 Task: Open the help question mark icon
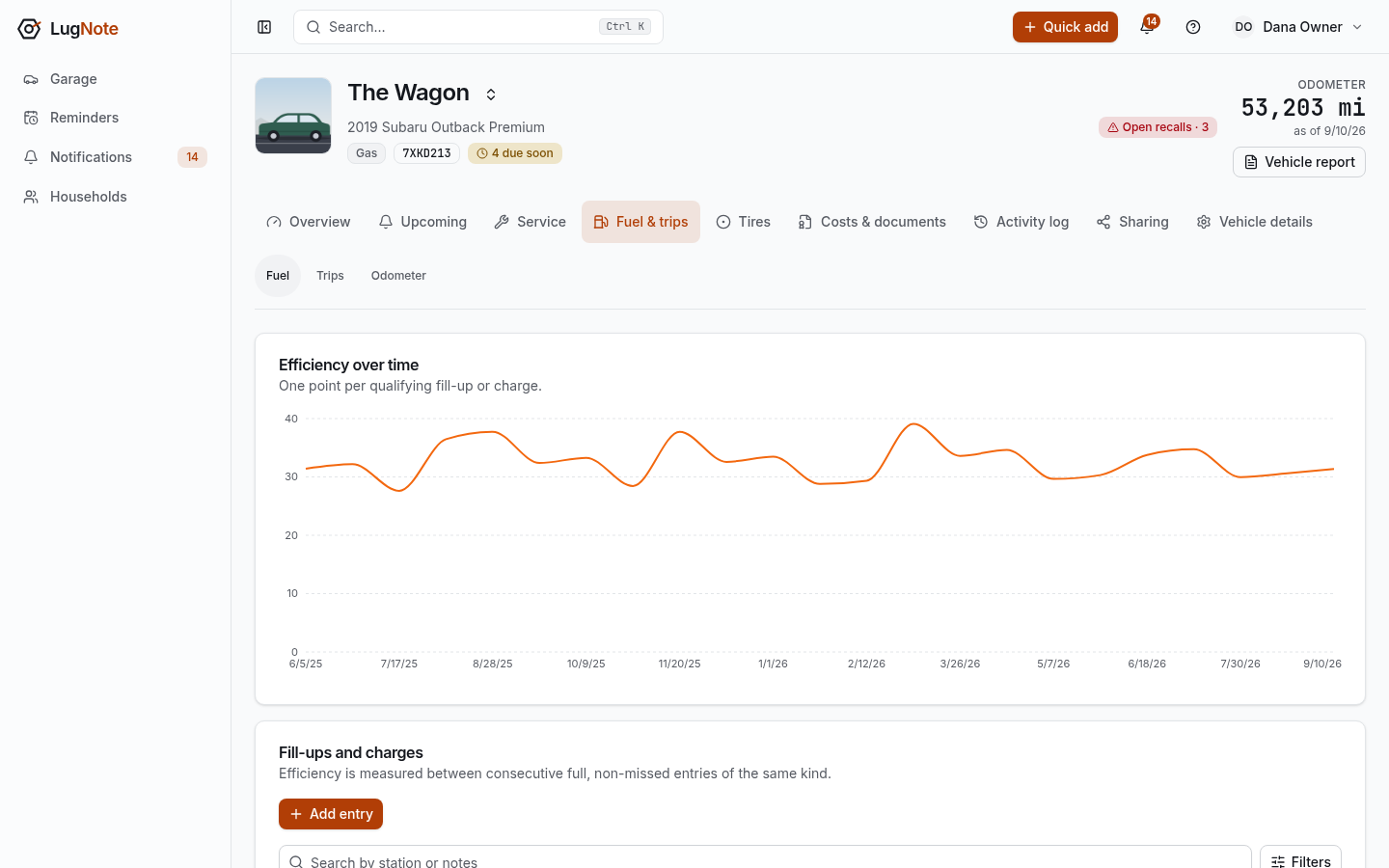(1193, 27)
